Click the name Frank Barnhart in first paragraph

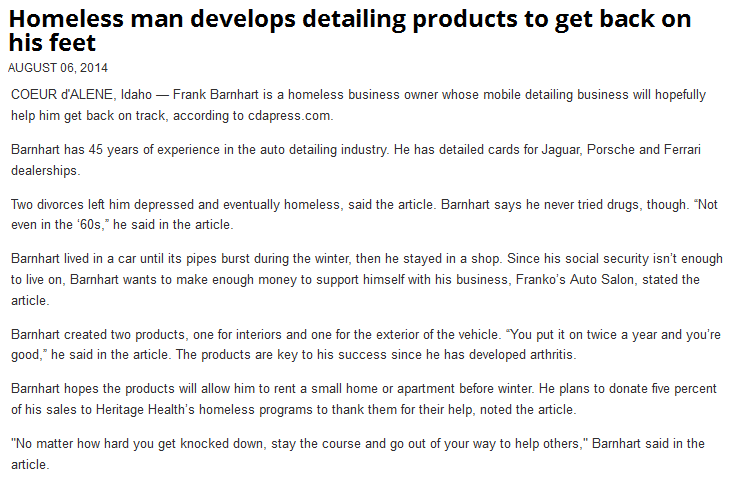(x=216, y=95)
